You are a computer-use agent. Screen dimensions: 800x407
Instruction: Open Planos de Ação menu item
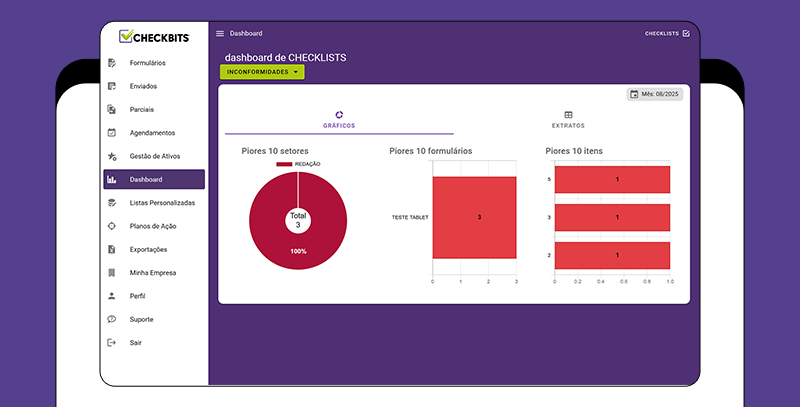(x=154, y=226)
